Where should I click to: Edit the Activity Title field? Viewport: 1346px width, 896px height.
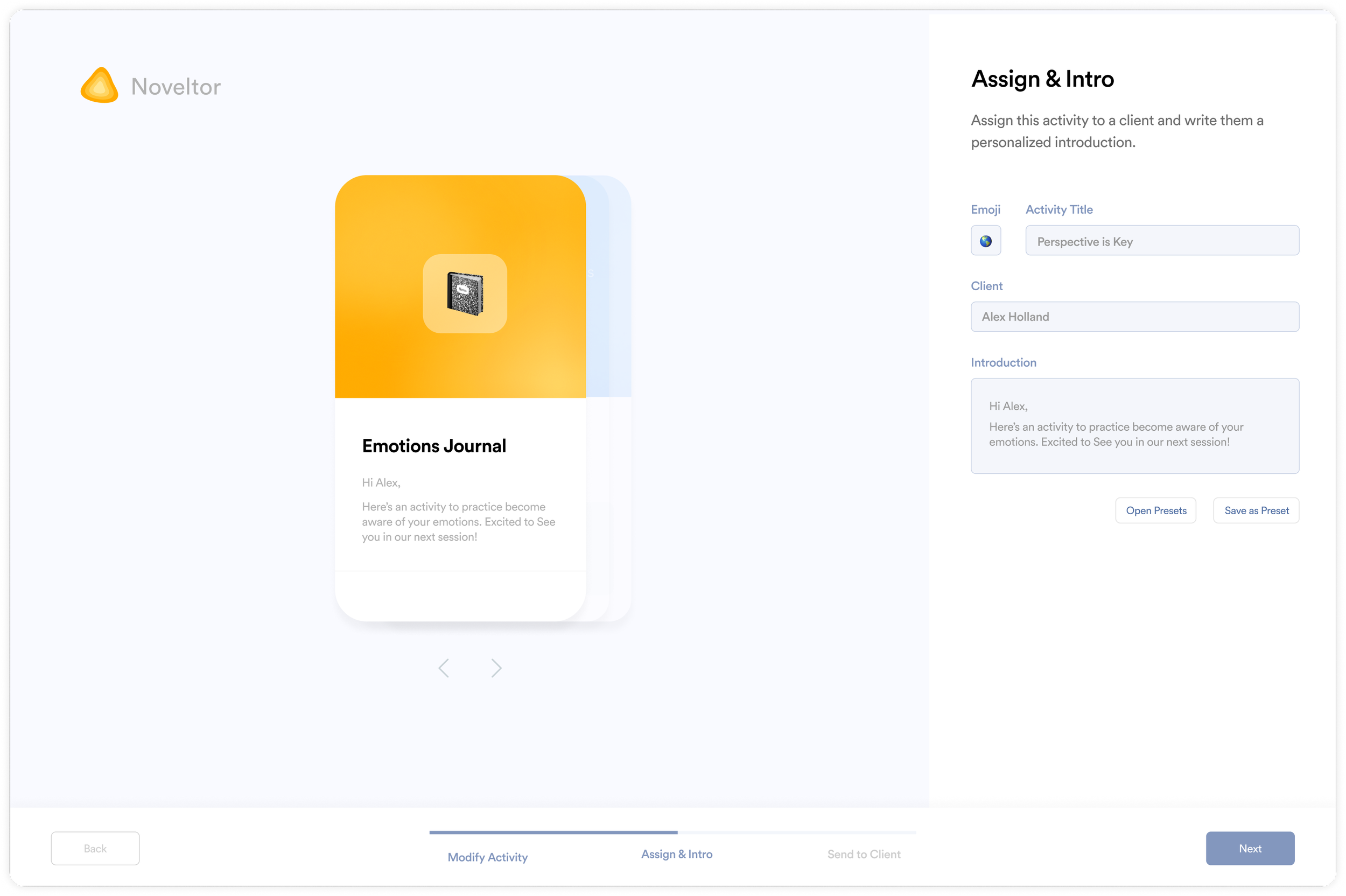[1162, 241]
